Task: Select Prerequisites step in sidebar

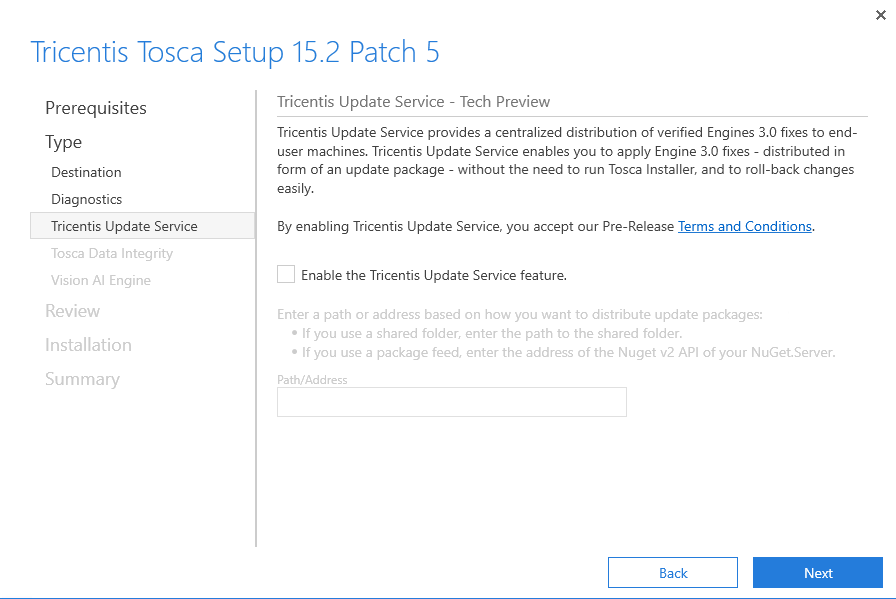Action: tap(96, 108)
